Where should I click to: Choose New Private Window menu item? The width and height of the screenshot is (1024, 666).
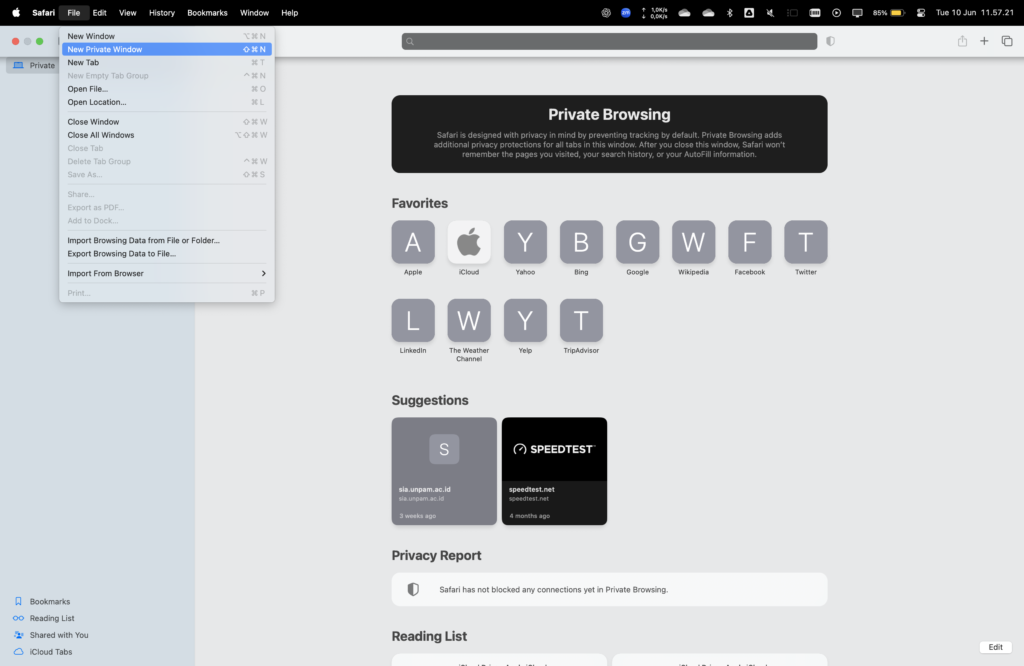(x=167, y=50)
